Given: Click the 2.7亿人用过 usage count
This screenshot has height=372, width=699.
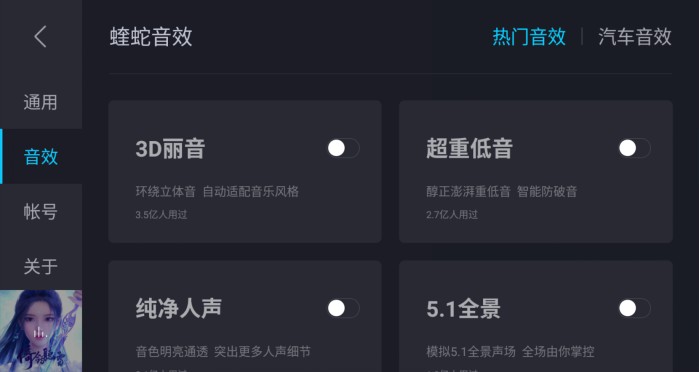Looking at the screenshot, I should [452, 215].
